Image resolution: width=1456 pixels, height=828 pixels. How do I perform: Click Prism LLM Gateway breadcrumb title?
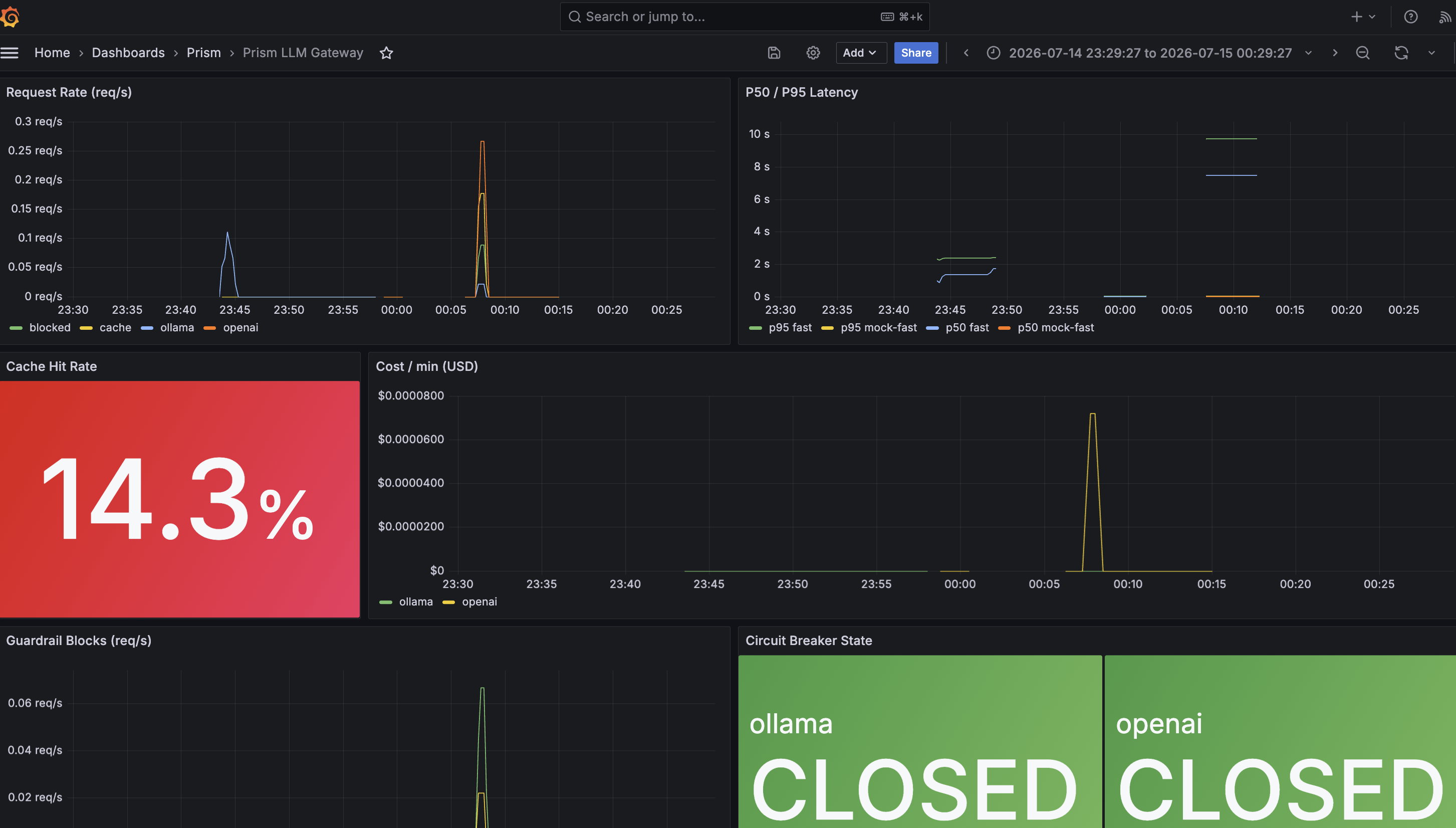[303, 53]
